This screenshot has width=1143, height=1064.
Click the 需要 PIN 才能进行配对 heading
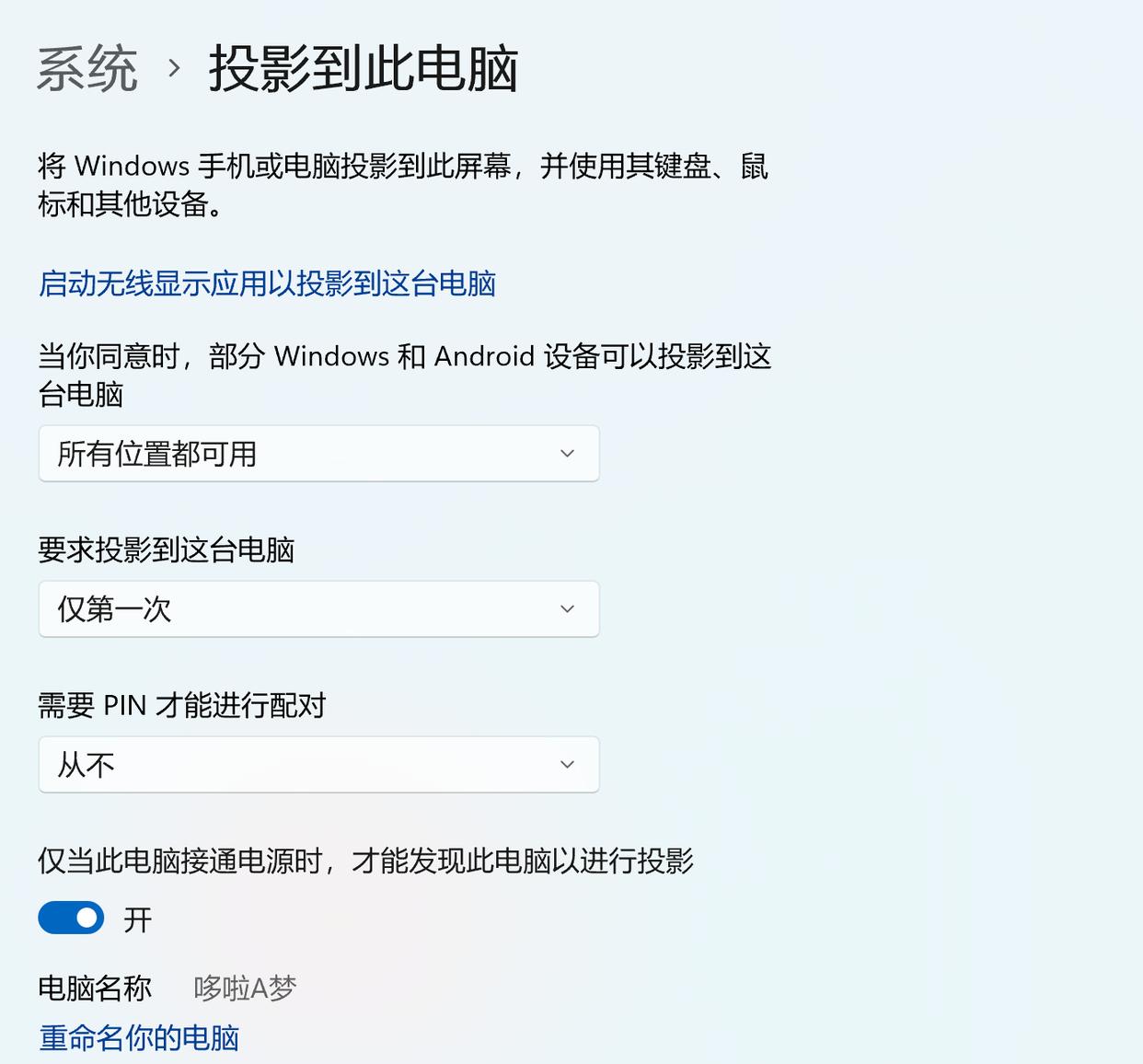click(x=182, y=705)
